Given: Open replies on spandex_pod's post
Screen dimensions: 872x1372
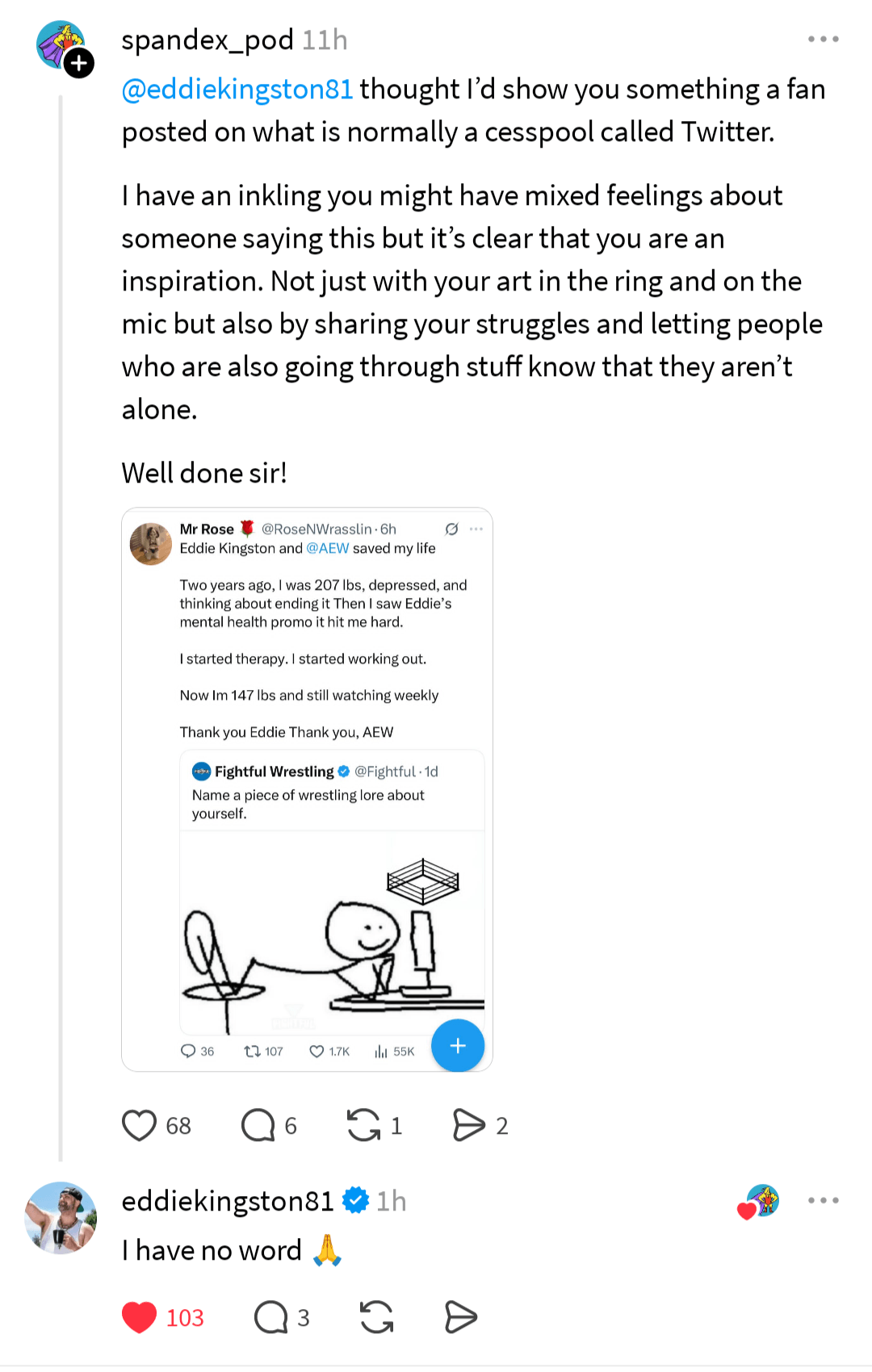Looking at the screenshot, I should [x=258, y=1125].
